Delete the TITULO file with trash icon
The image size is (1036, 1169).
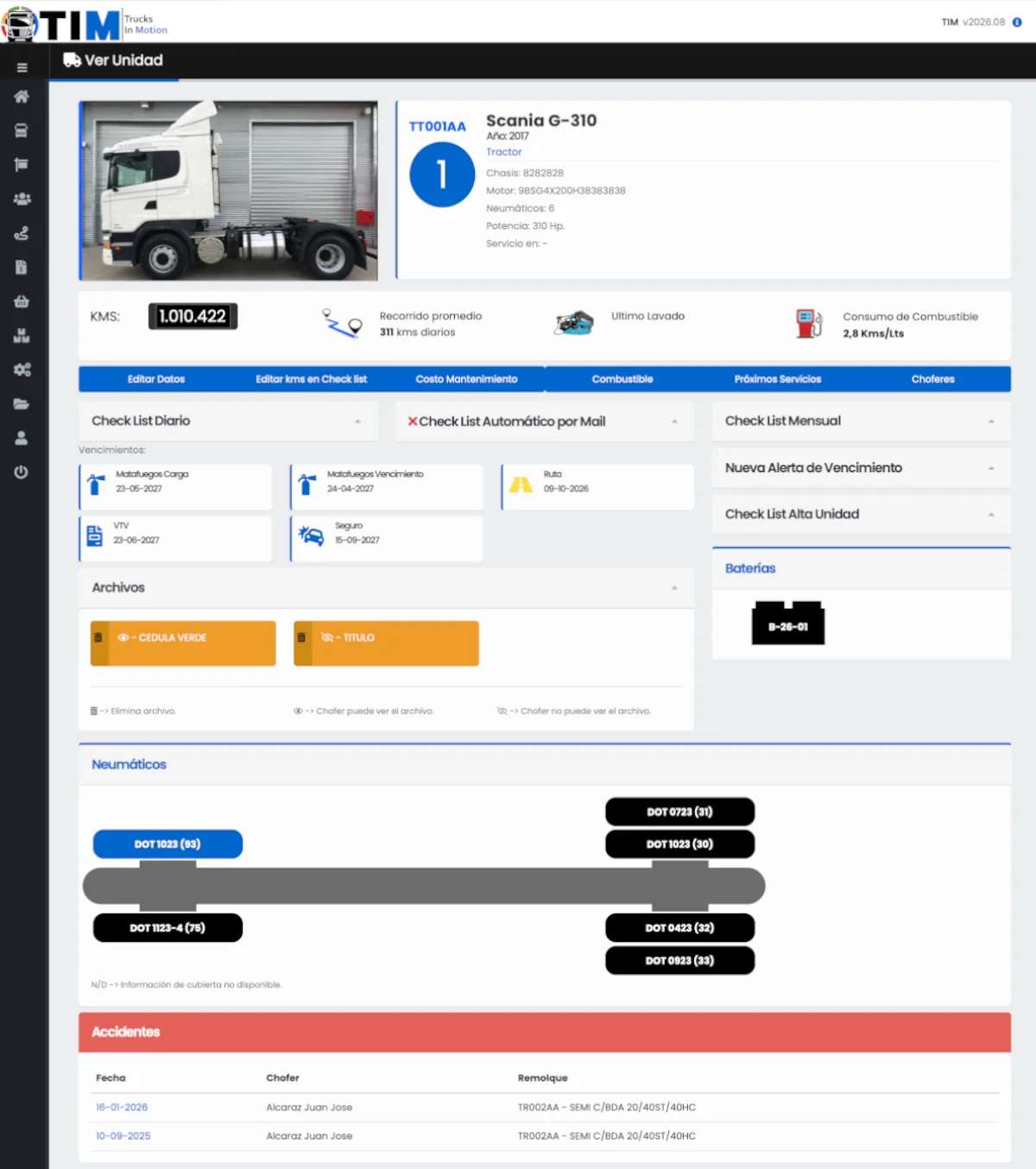[x=301, y=638]
